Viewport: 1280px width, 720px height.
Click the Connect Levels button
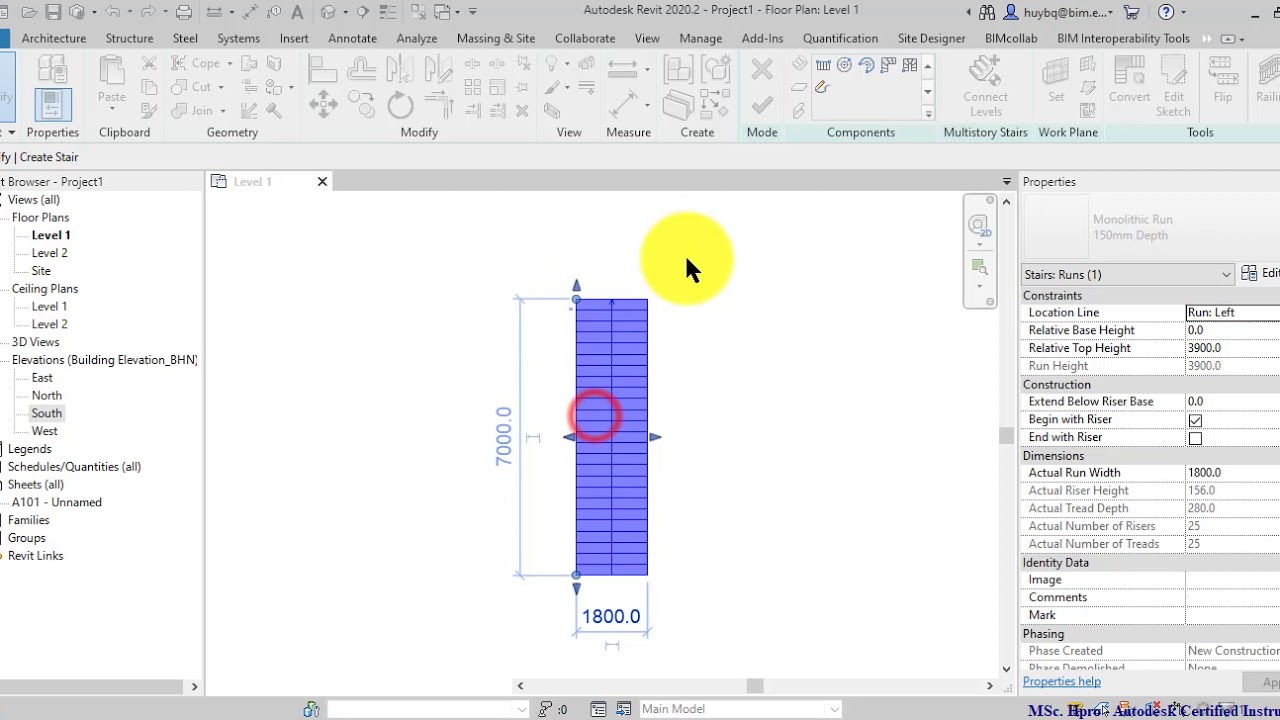coord(985,87)
